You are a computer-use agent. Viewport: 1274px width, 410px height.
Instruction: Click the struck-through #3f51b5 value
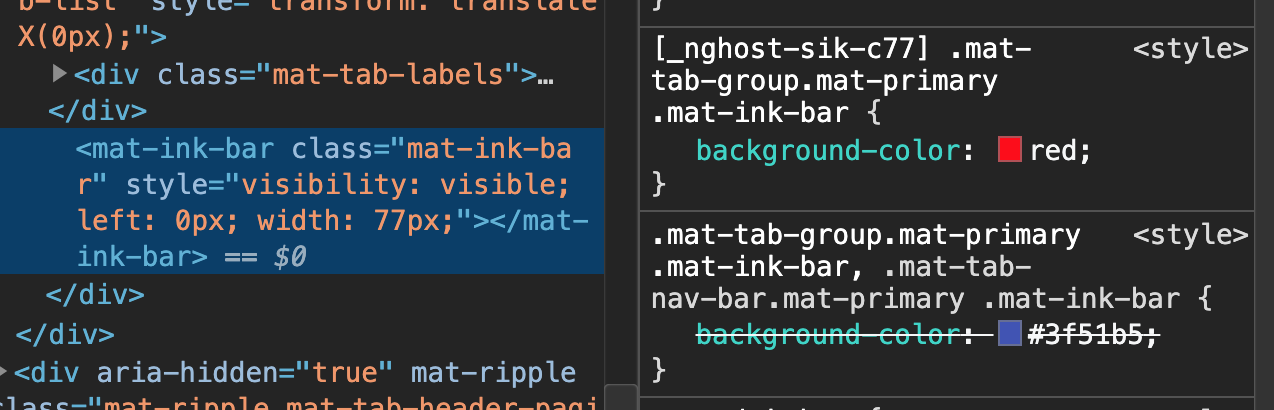(x=1088, y=333)
